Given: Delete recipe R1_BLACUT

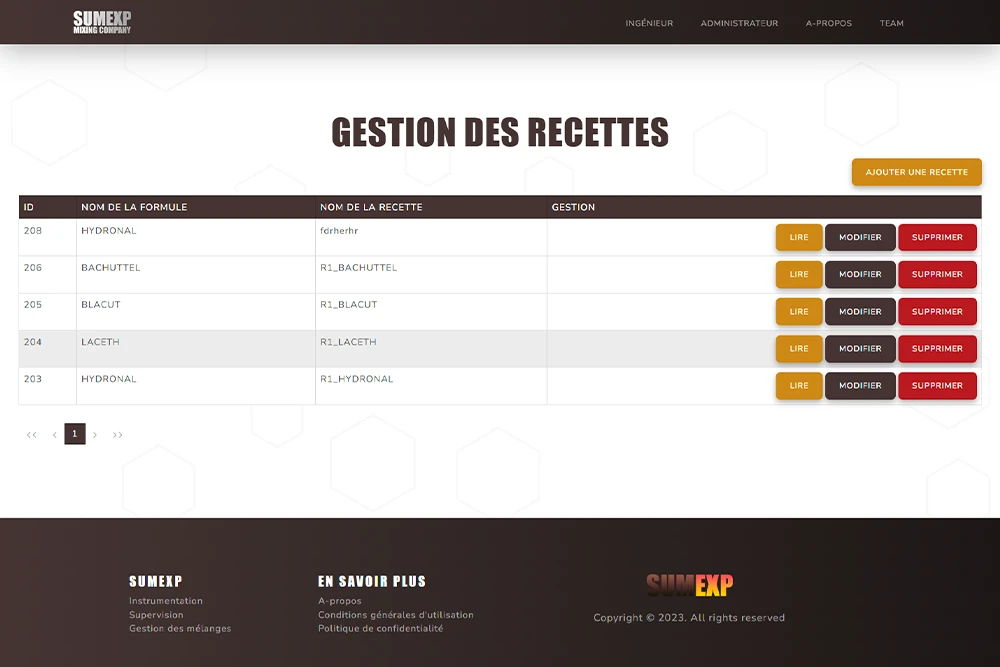Looking at the screenshot, I should tap(937, 311).
